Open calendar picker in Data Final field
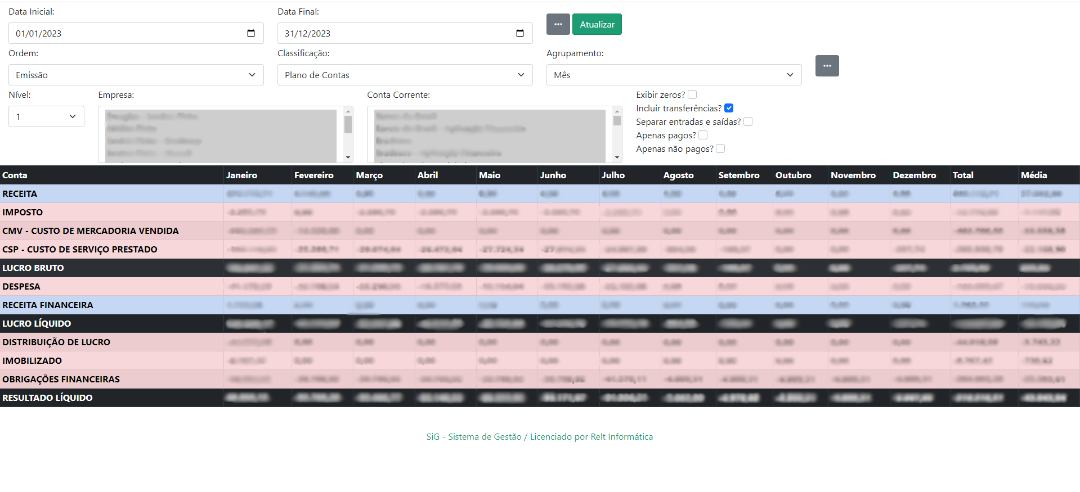Viewport: 1080px width, 492px height. (x=519, y=33)
